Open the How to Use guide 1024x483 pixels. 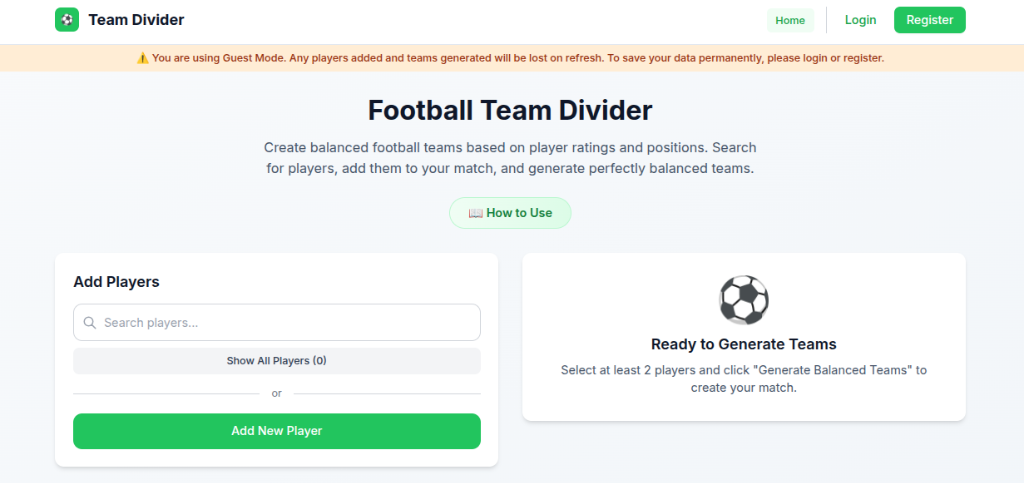click(510, 213)
